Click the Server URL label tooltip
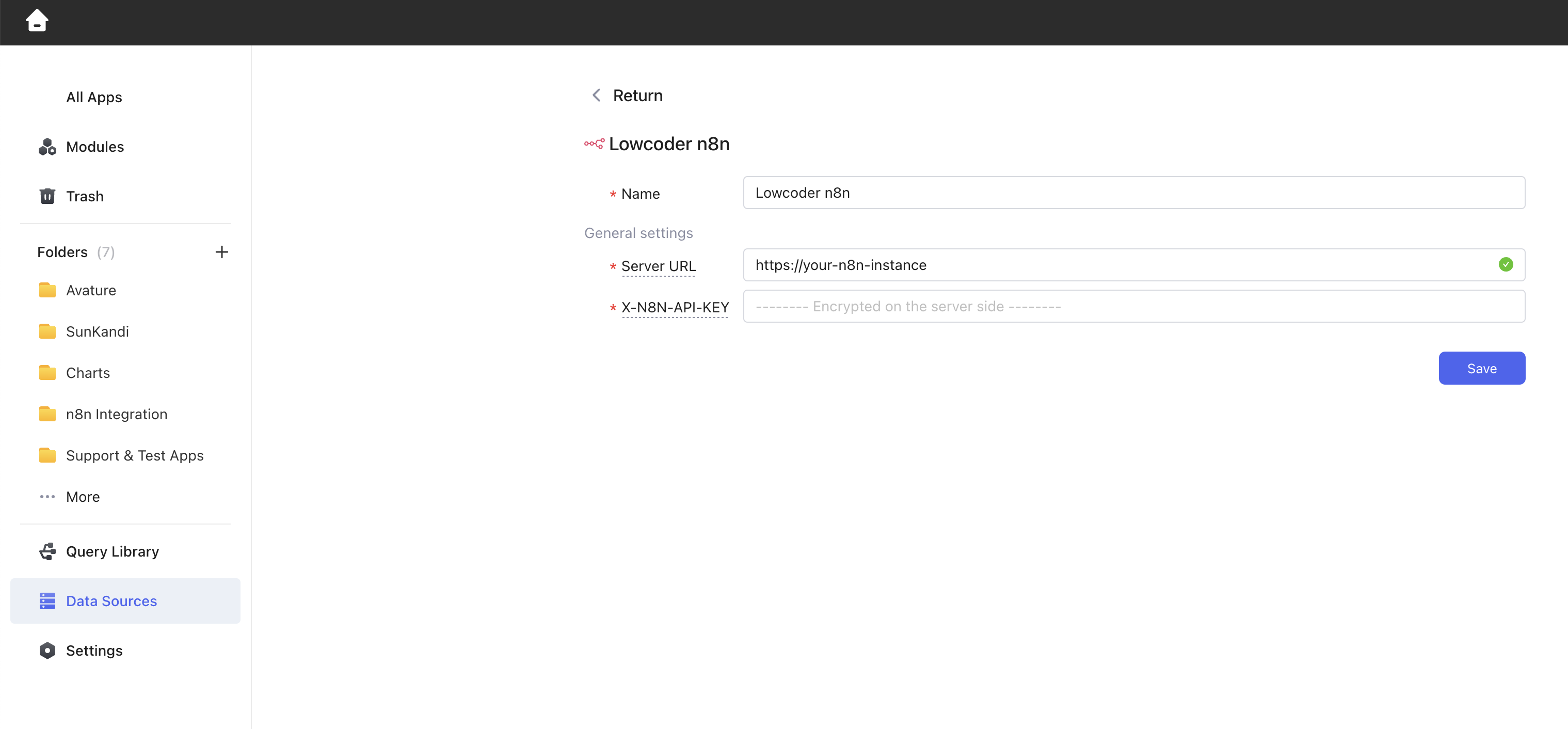1568x729 pixels. 658,266
